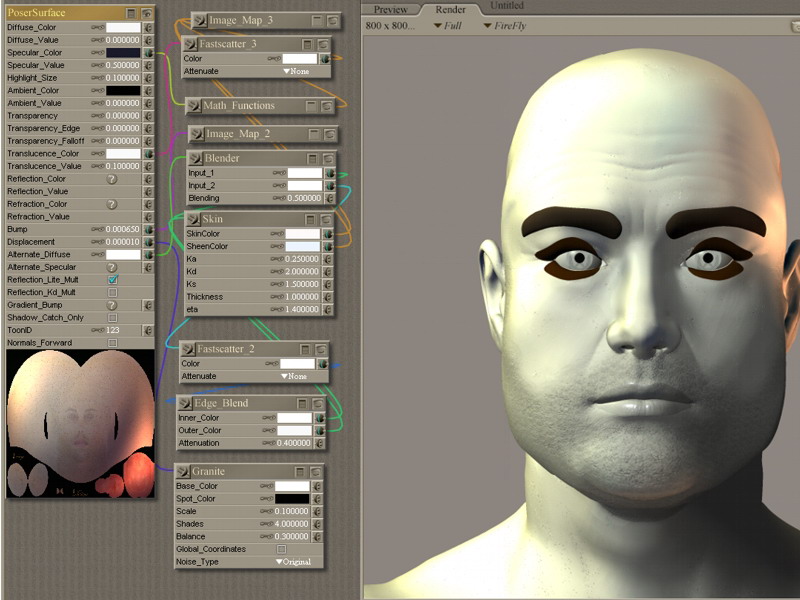800x600 pixels.
Task: Check Global_Coordinates in the Granite node
Action: [281, 549]
